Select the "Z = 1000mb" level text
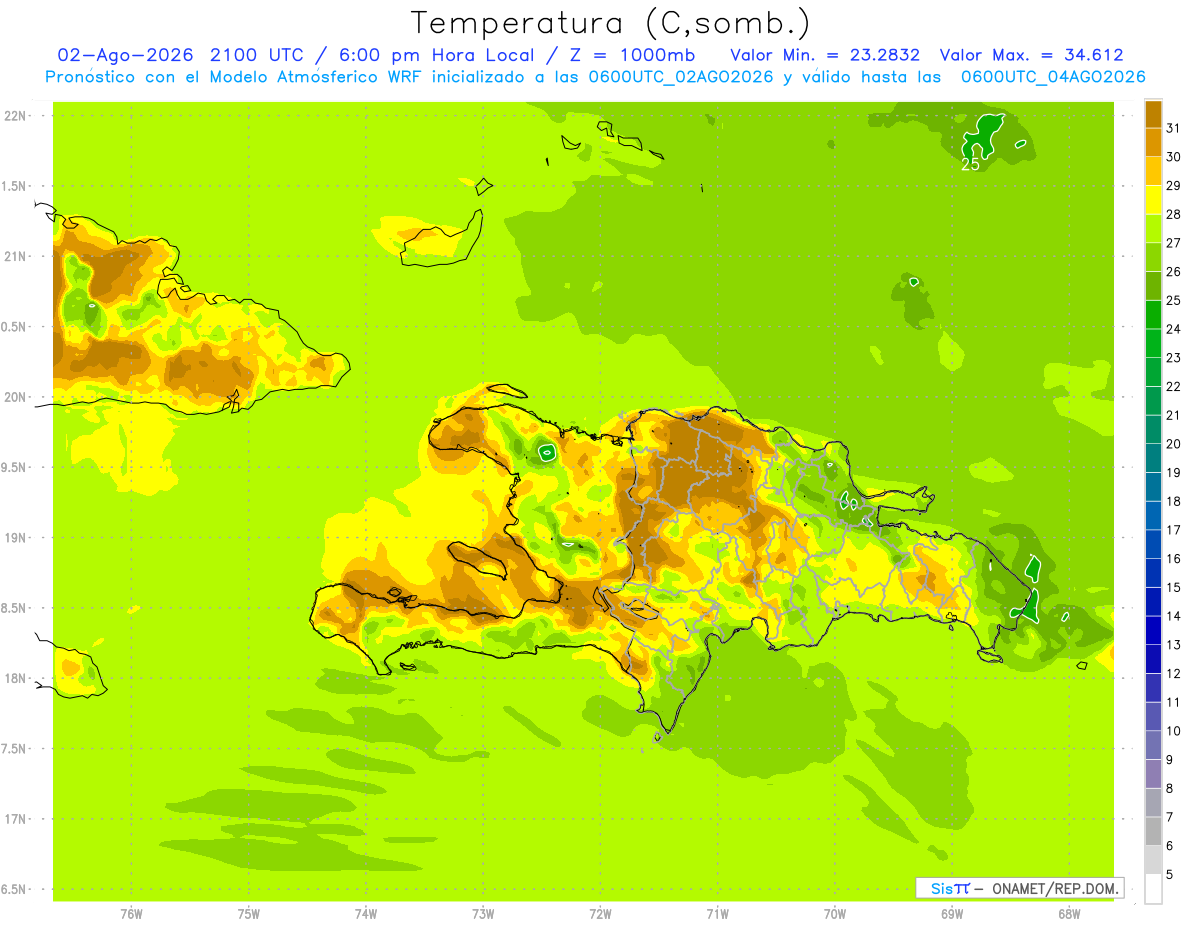 point(632,55)
